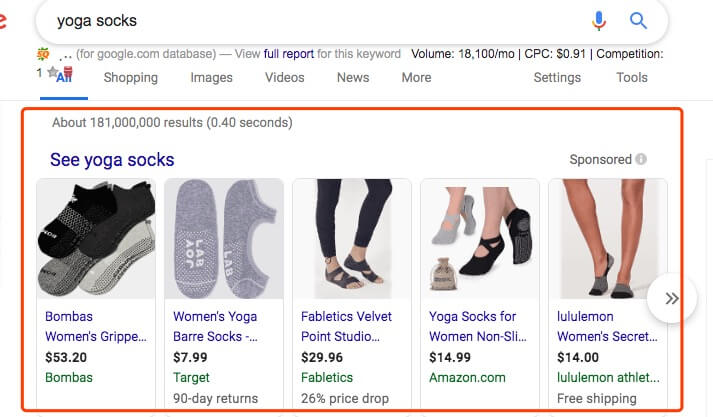
Task: Open the Bombas socks product image
Action: [x=96, y=239]
